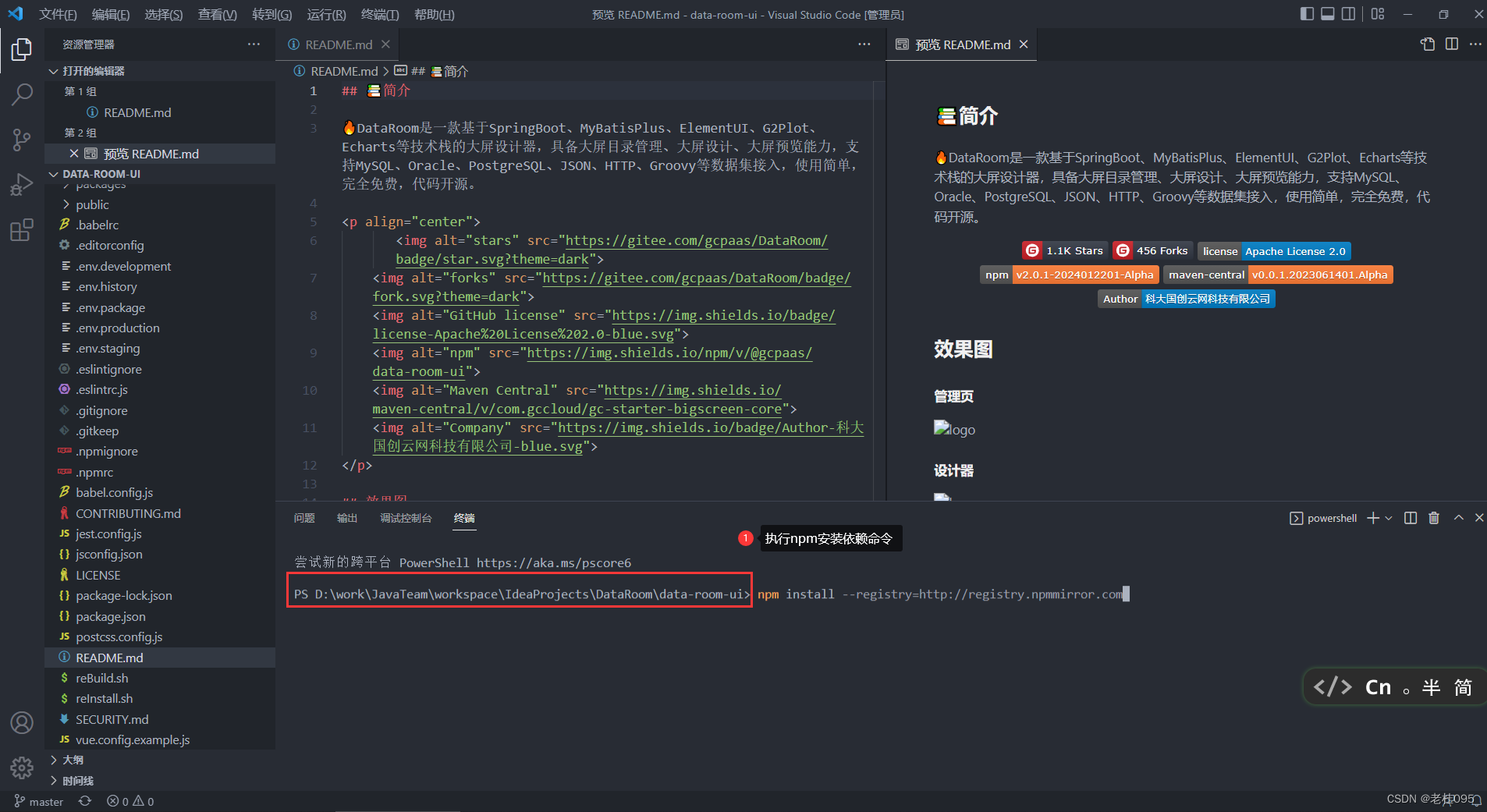Open the 帮助(H) menu
Image resolution: width=1487 pixels, height=812 pixels.
coord(435,14)
